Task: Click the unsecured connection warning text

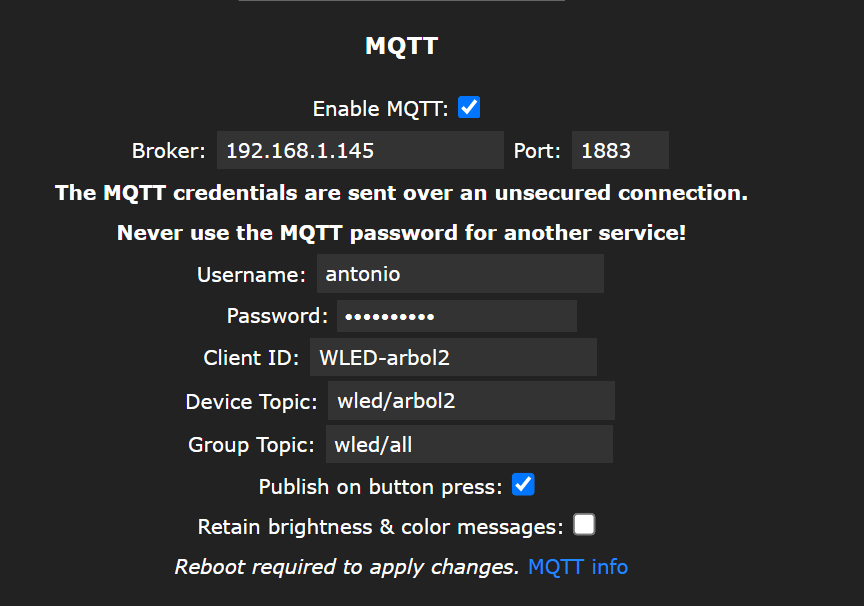Action: point(401,192)
